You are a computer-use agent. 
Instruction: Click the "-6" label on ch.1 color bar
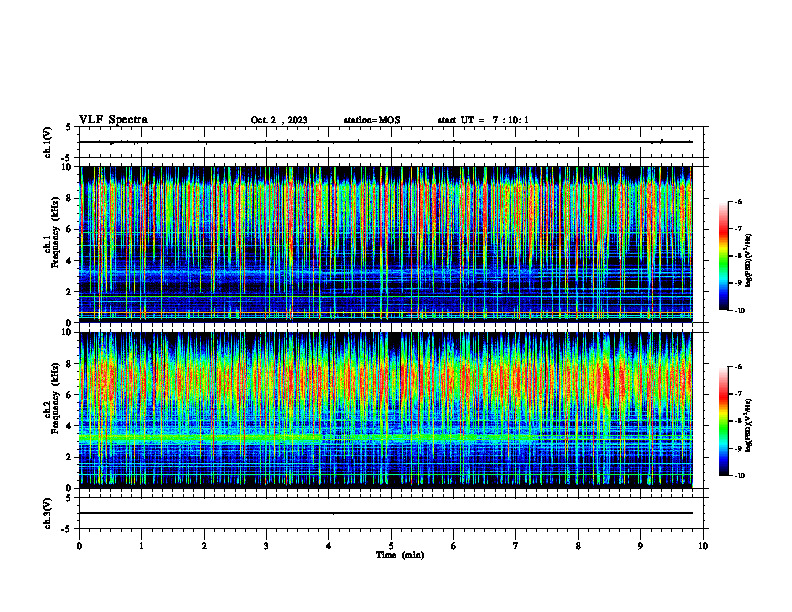tap(738, 201)
